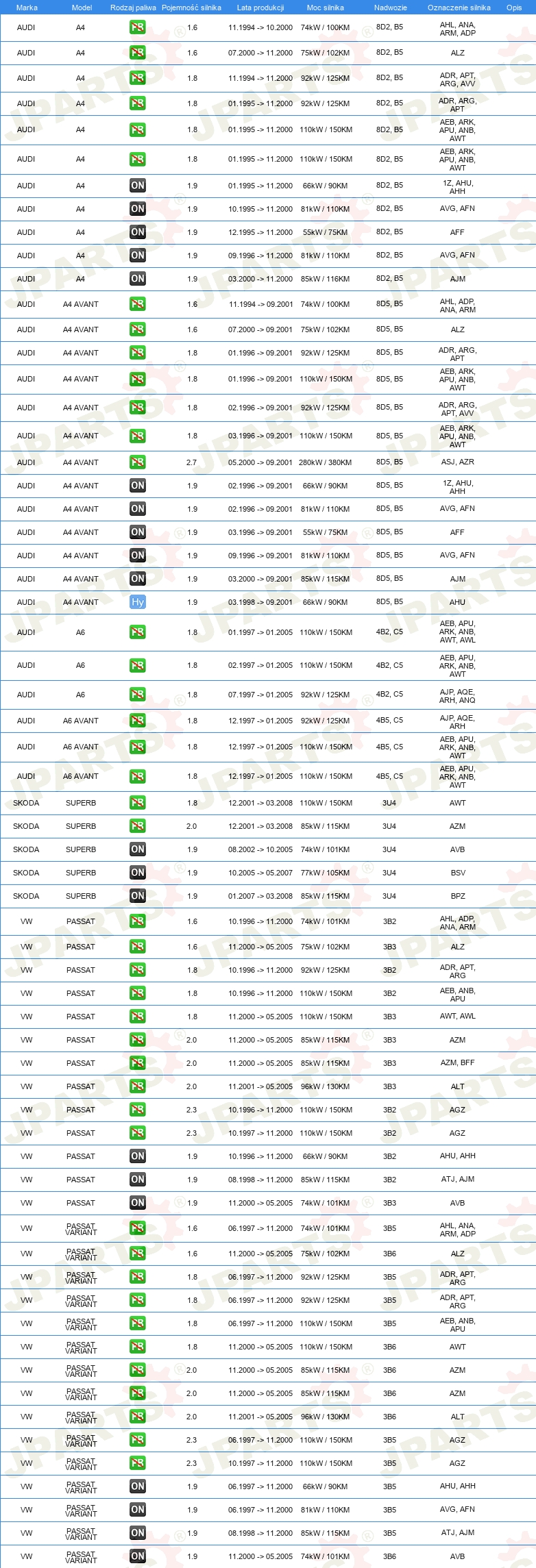This screenshot has width=536, height=1568.
Task: Click the AZM, BFF engine code cell
Action: click(458, 1063)
